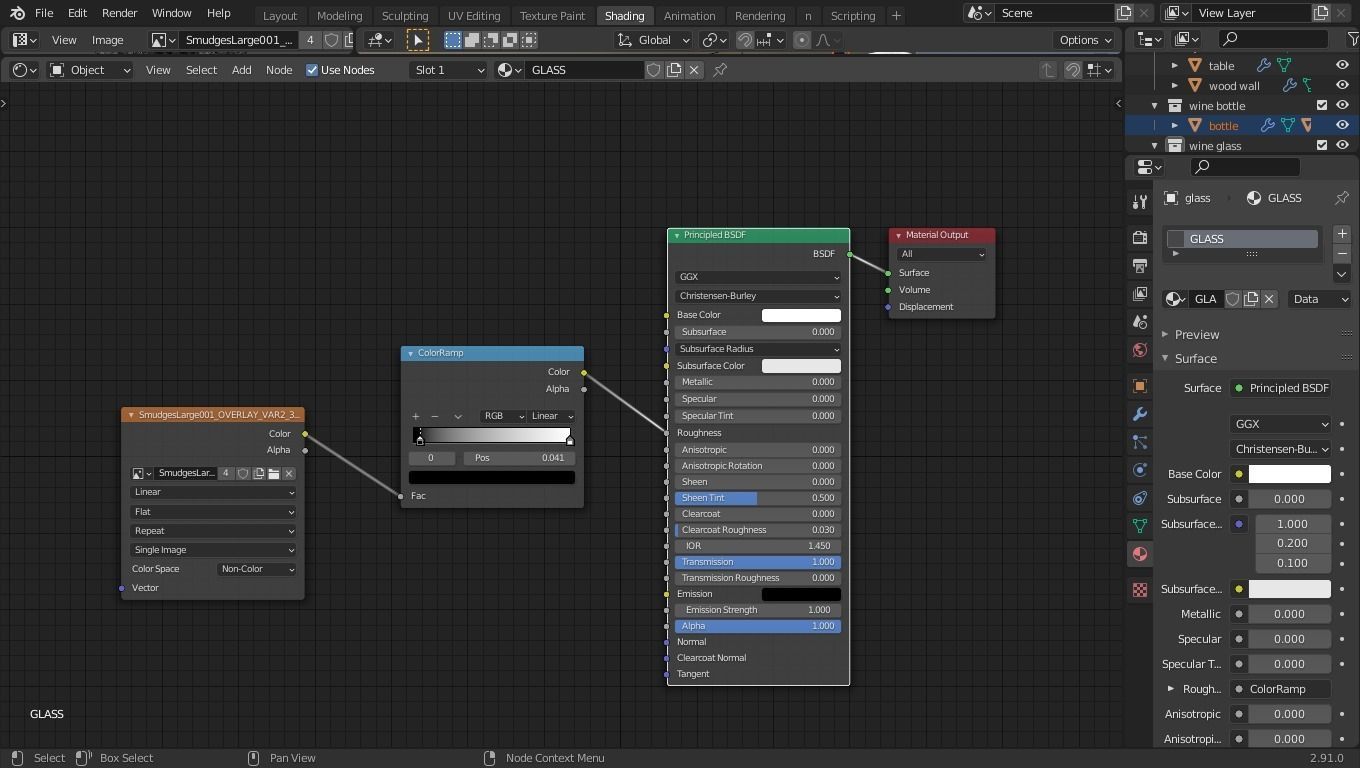Create a new scene with the Scene copy icon
The image size is (1360, 768).
1124,13
